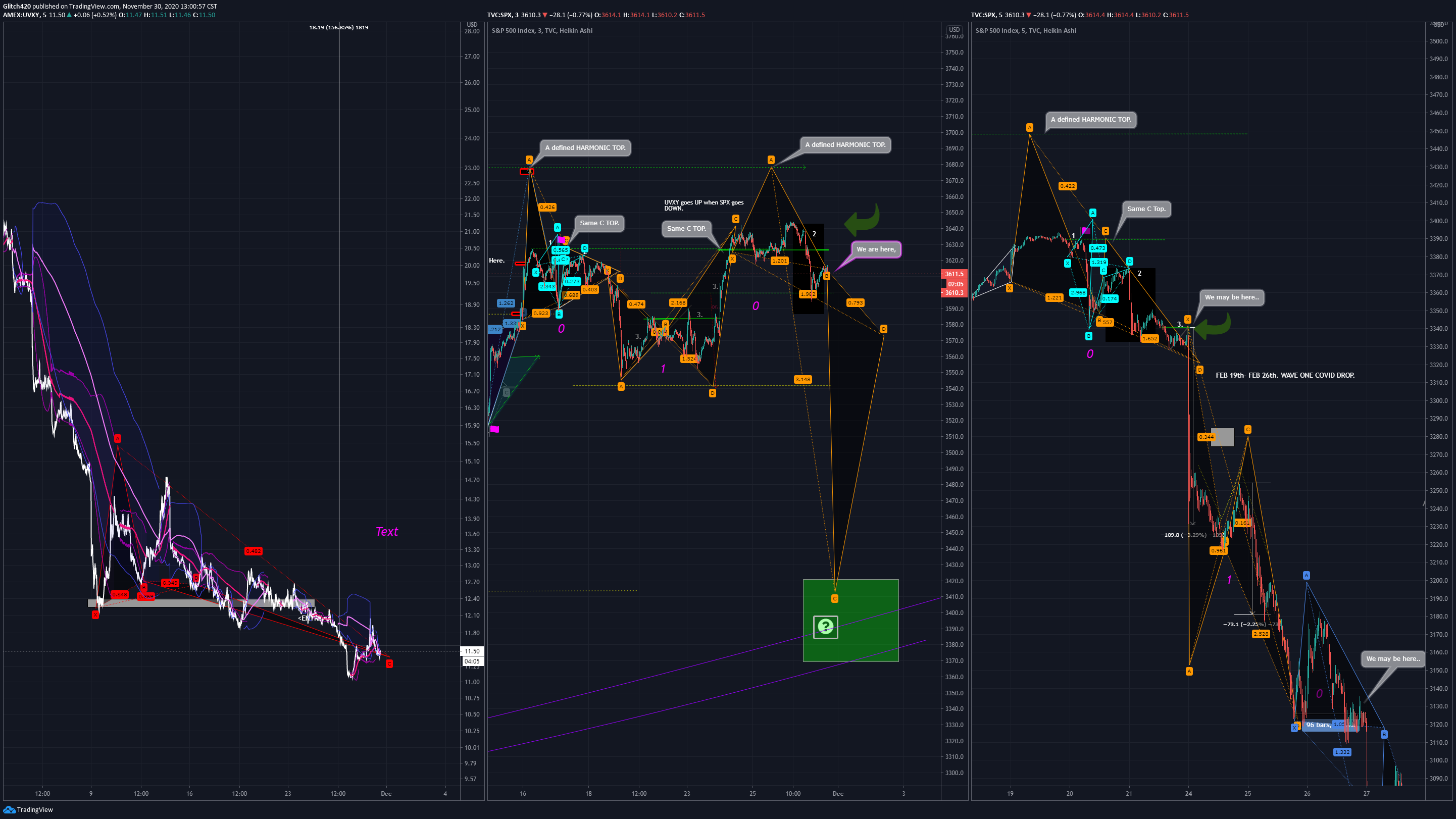Click the TradingView logo at bottom left
This screenshot has width=1456, height=819.
pyautogui.click(x=28, y=809)
